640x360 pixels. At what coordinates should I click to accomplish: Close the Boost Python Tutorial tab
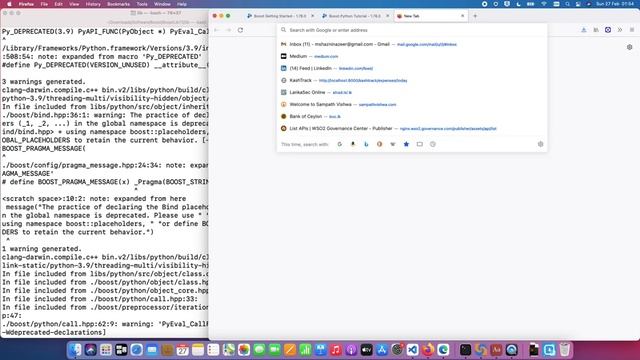coord(388,16)
